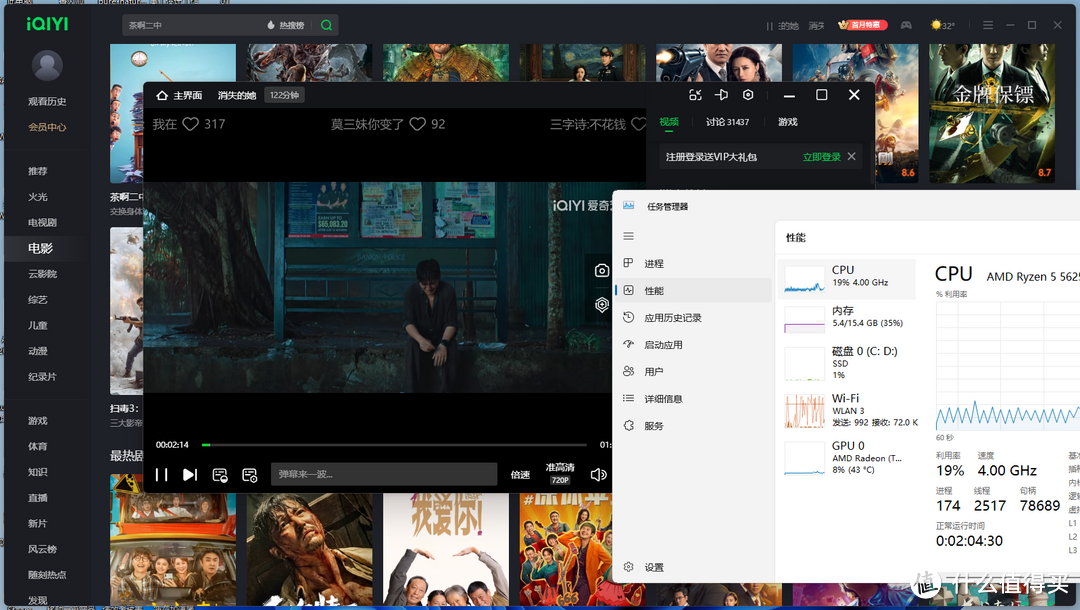The width and height of the screenshot is (1080, 610).
Task: Like the 我在 bullet comment heart
Action: point(191,124)
